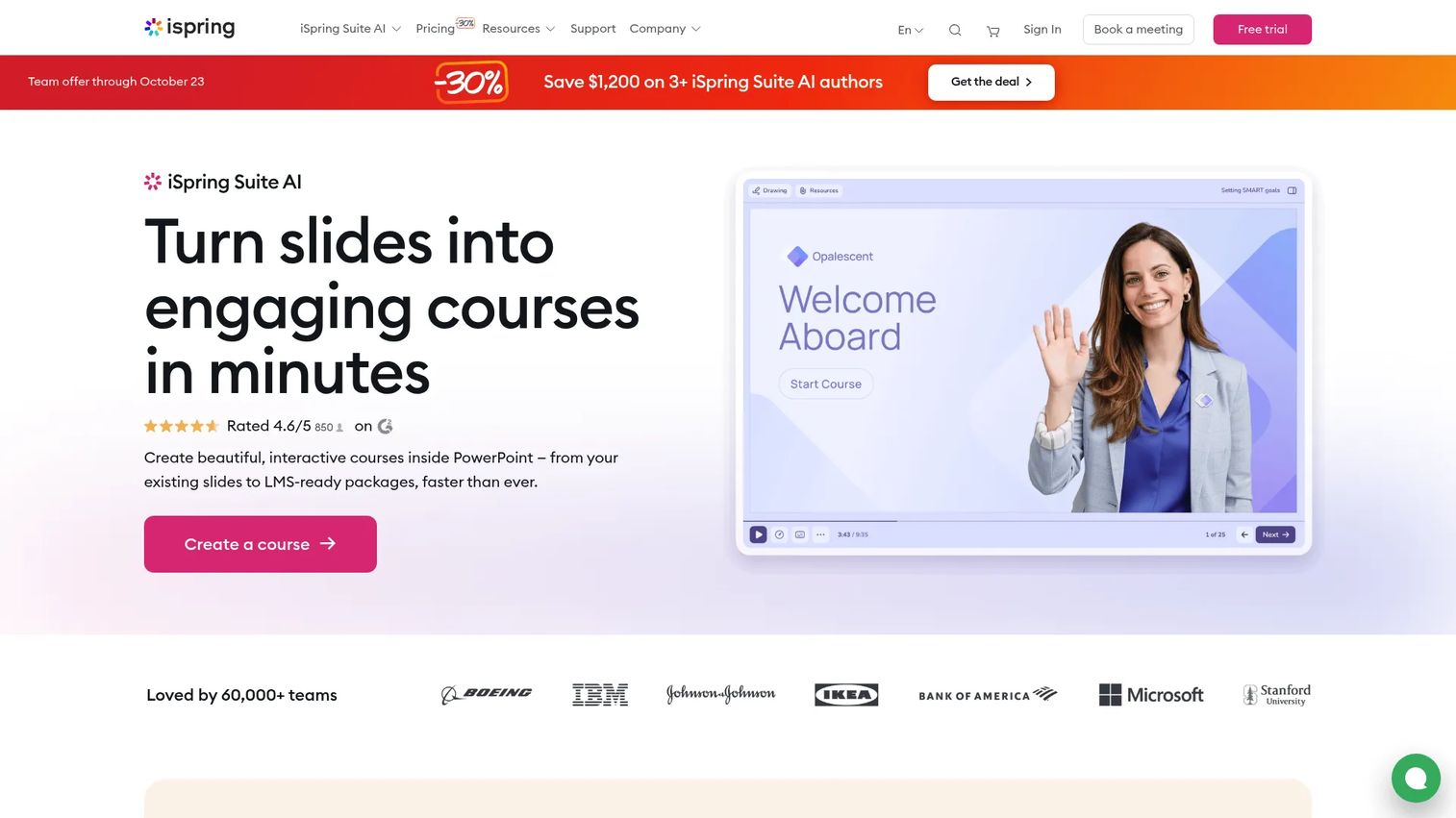Click the '3:43 / 9:35' time display
The image size is (1456, 818).
(853, 534)
